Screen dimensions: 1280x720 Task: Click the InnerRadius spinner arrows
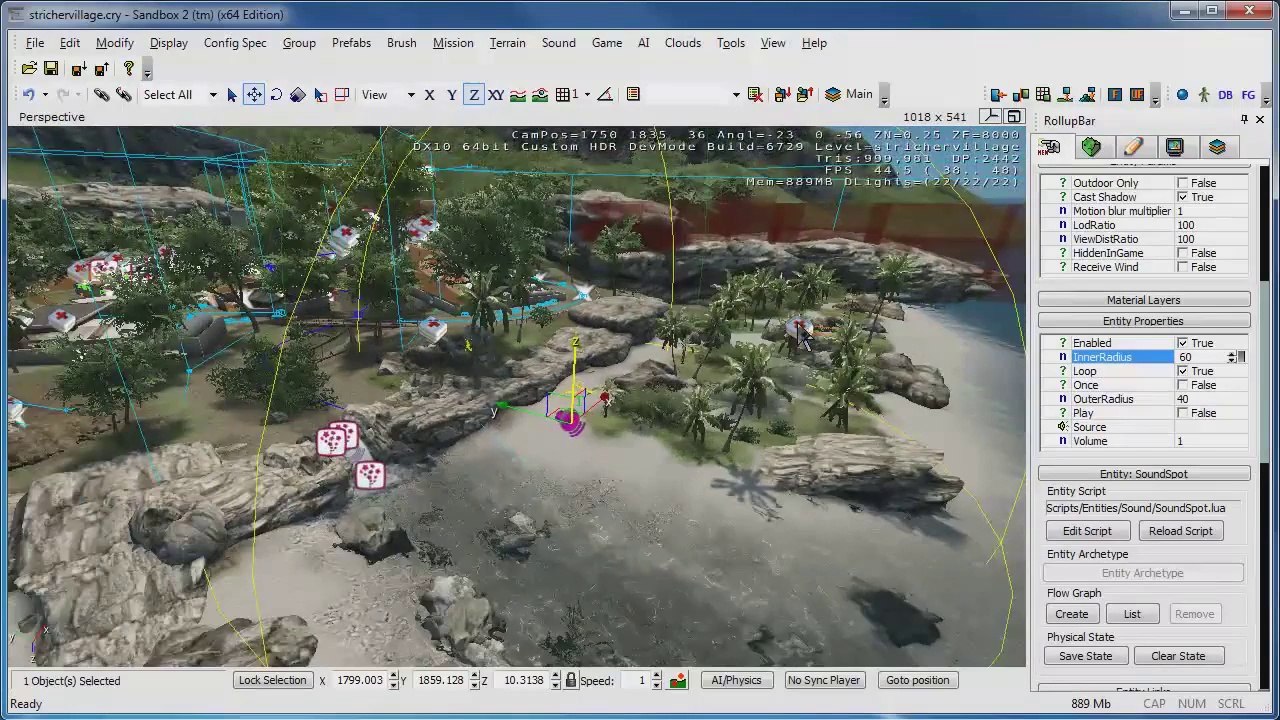coord(1231,357)
